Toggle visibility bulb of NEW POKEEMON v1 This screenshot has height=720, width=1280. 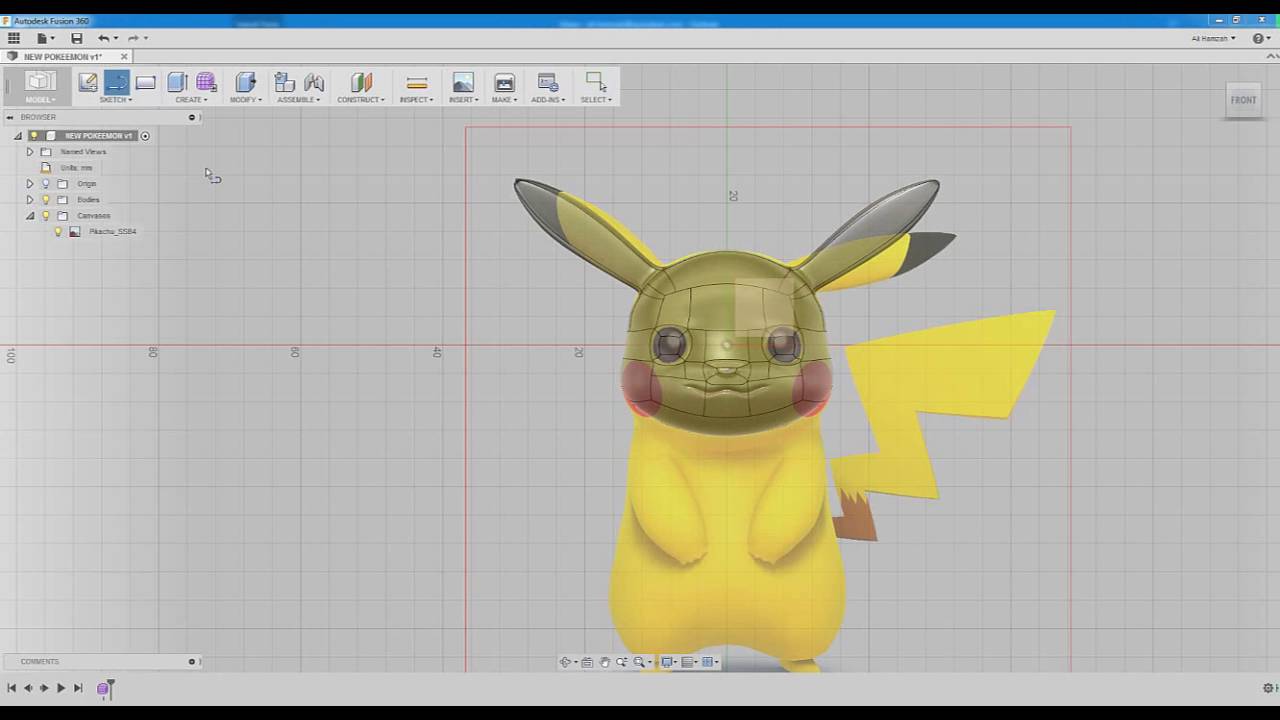[x=33, y=136]
